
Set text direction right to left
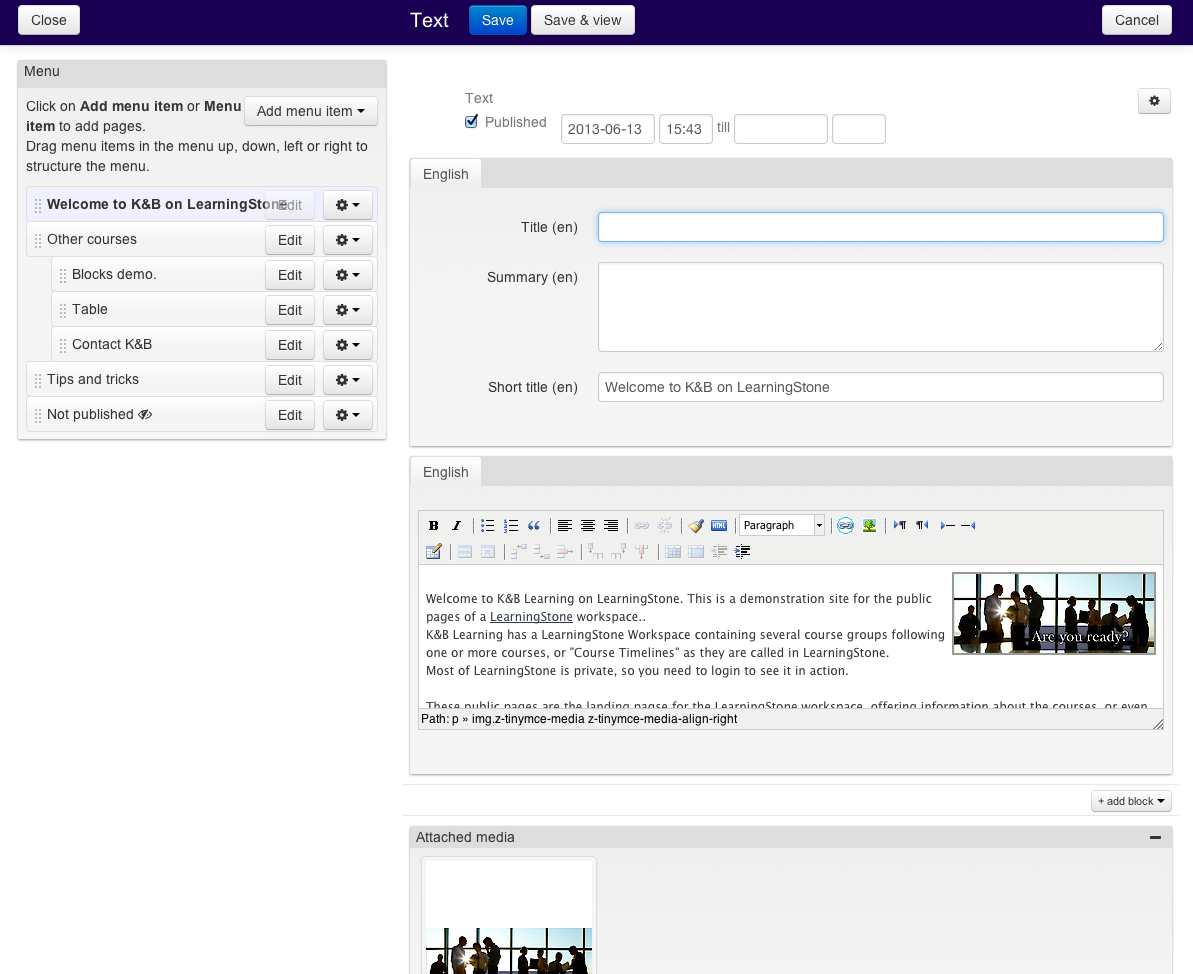click(922, 525)
